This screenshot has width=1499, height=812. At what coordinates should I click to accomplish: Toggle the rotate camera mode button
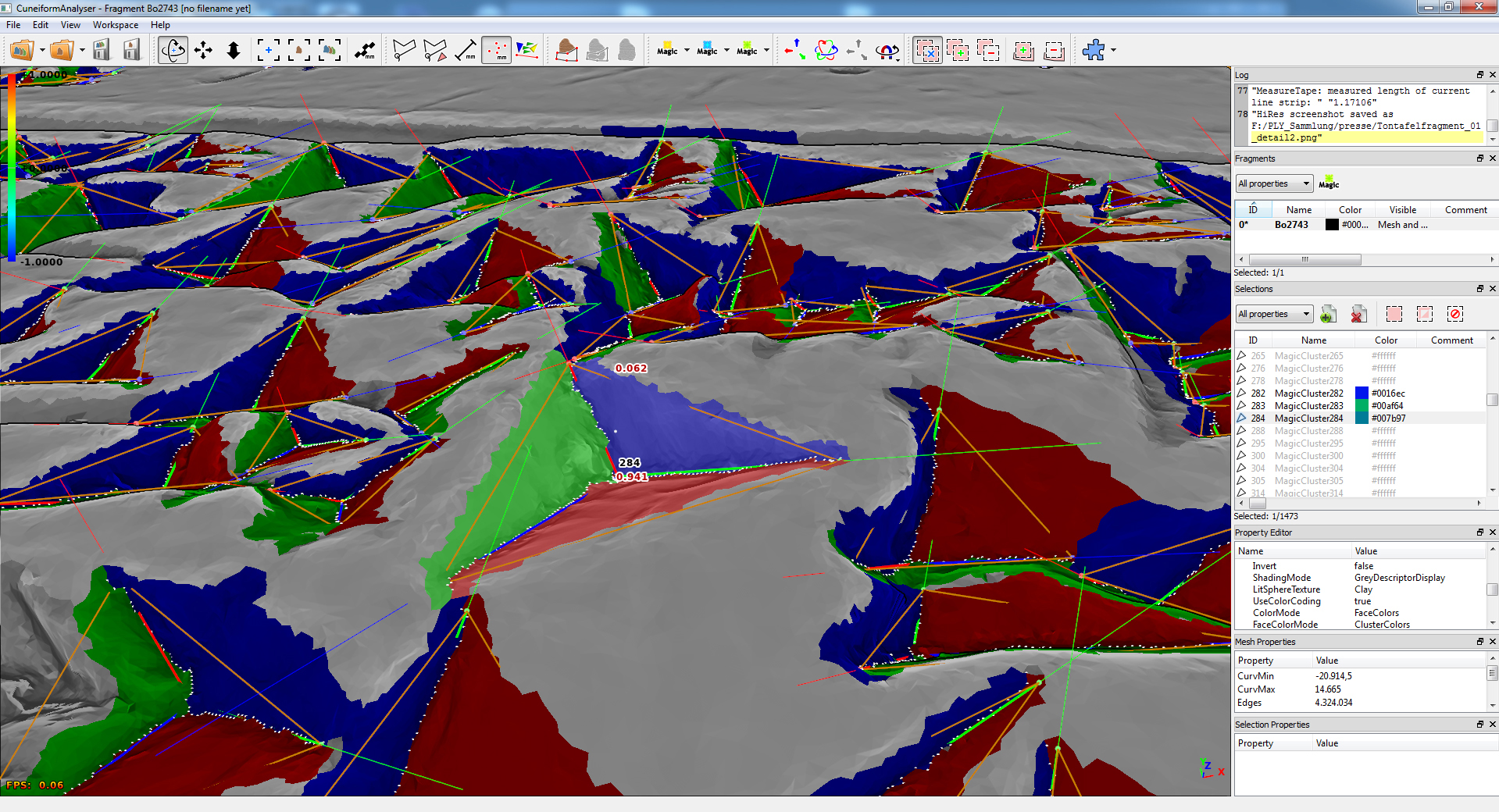pos(173,51)
